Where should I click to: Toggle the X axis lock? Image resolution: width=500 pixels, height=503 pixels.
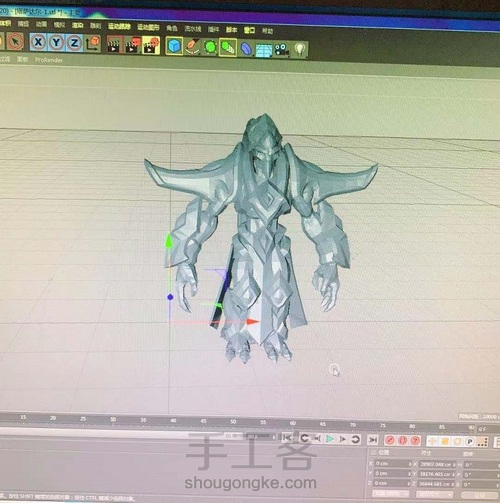(x=38, y=42)
